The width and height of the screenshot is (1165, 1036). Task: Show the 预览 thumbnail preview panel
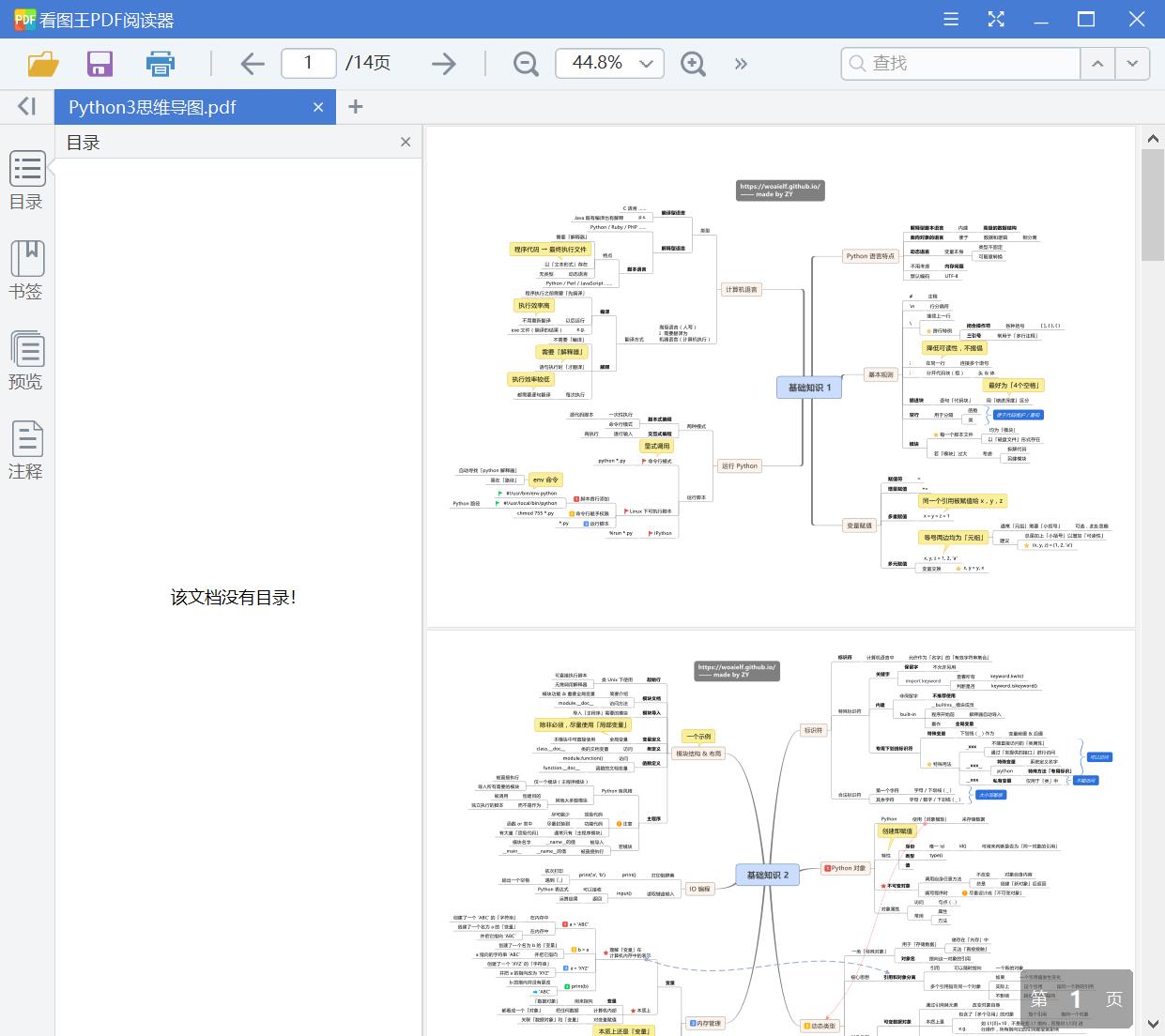pos(26,360)
